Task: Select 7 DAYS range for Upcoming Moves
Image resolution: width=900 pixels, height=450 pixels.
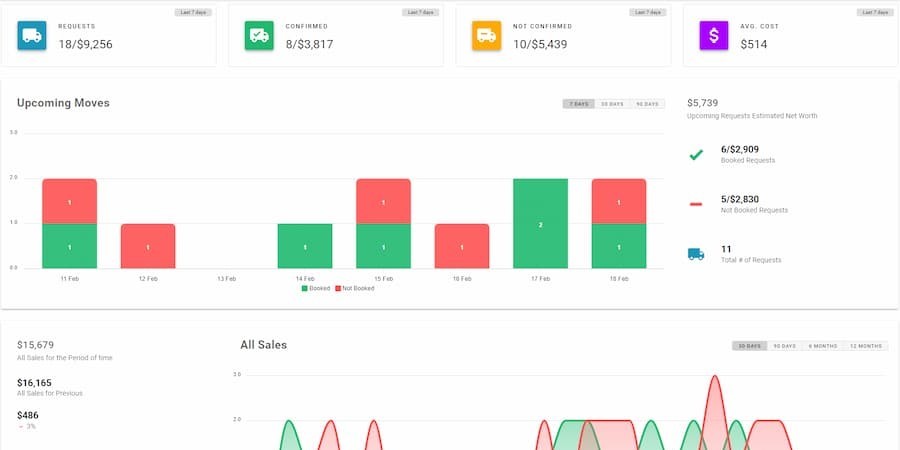Action: tap(579, 104)
